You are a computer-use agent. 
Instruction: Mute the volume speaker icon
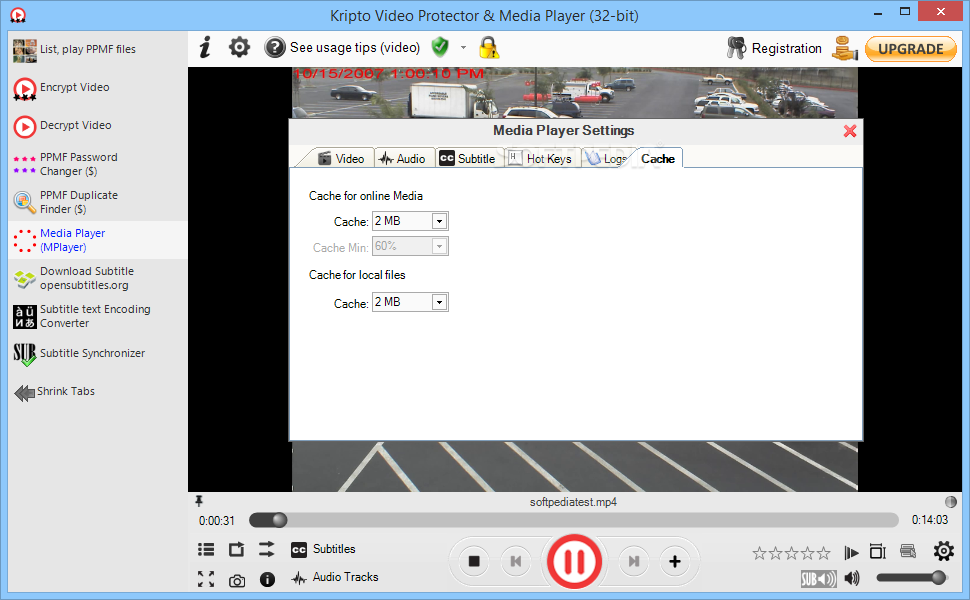click(852, 578)
